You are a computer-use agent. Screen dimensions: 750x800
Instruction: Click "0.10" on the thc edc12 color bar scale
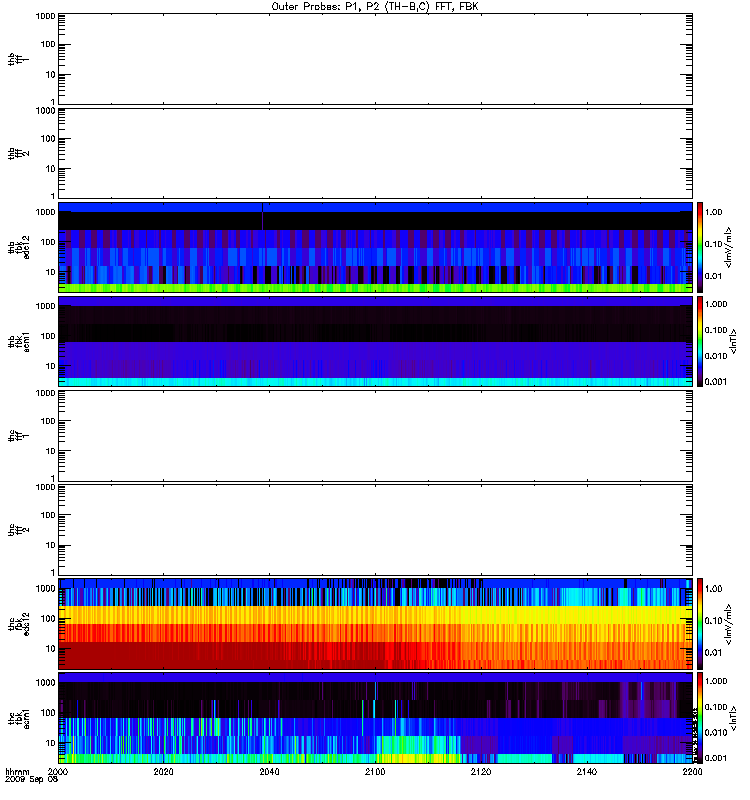point(713,621)
